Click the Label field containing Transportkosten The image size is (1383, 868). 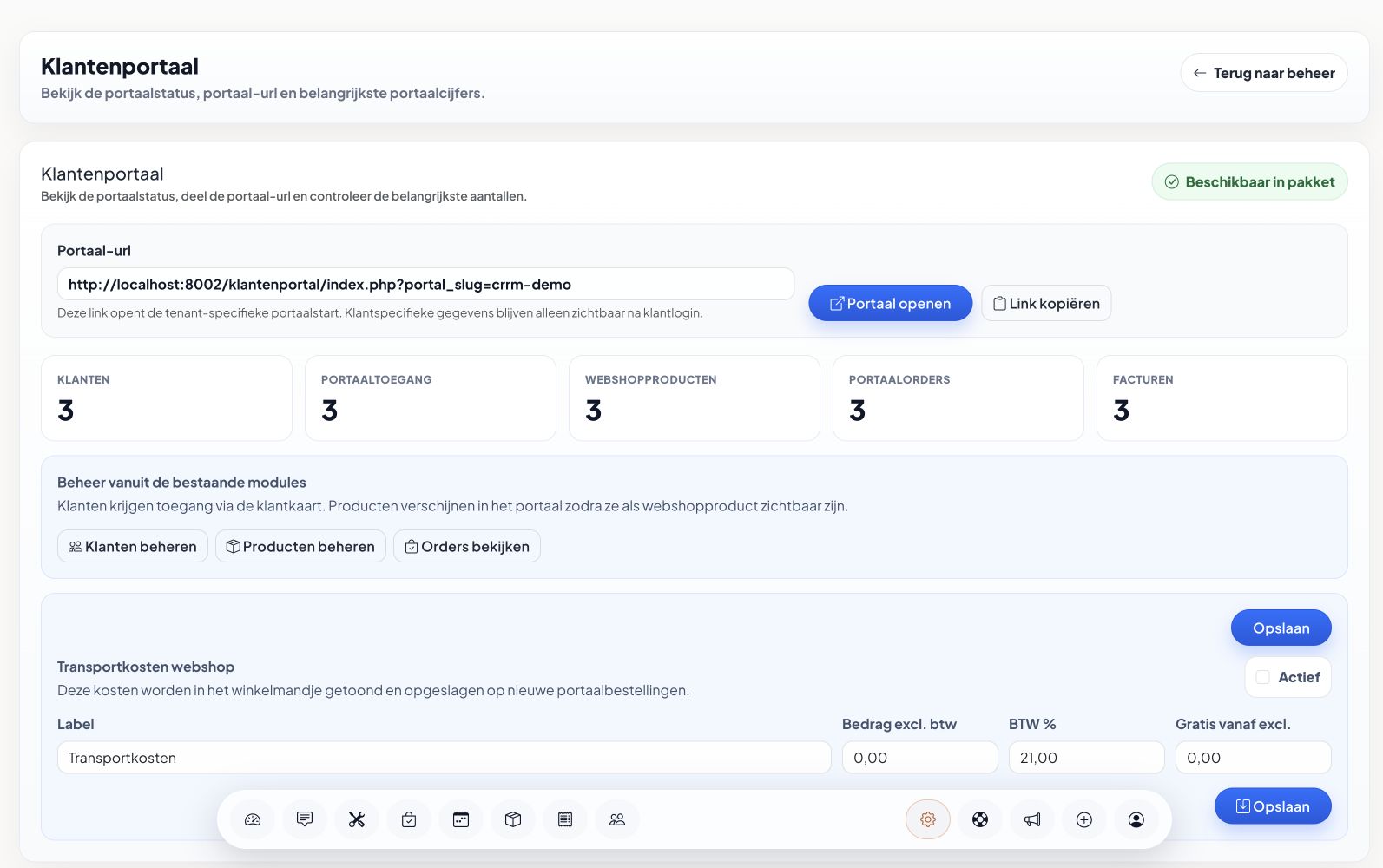click(445, 758)
